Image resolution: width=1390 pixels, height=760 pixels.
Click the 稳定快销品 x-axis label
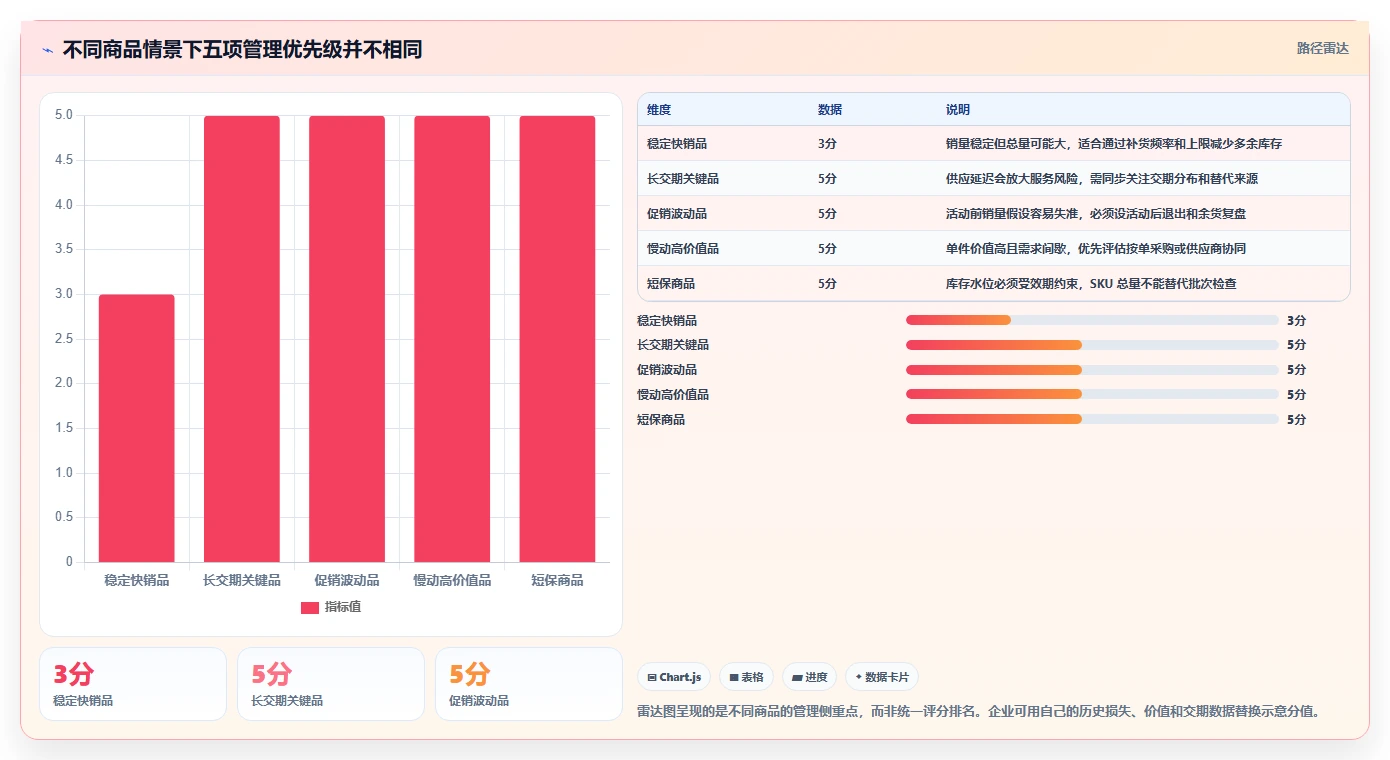[x=137, y=580]
